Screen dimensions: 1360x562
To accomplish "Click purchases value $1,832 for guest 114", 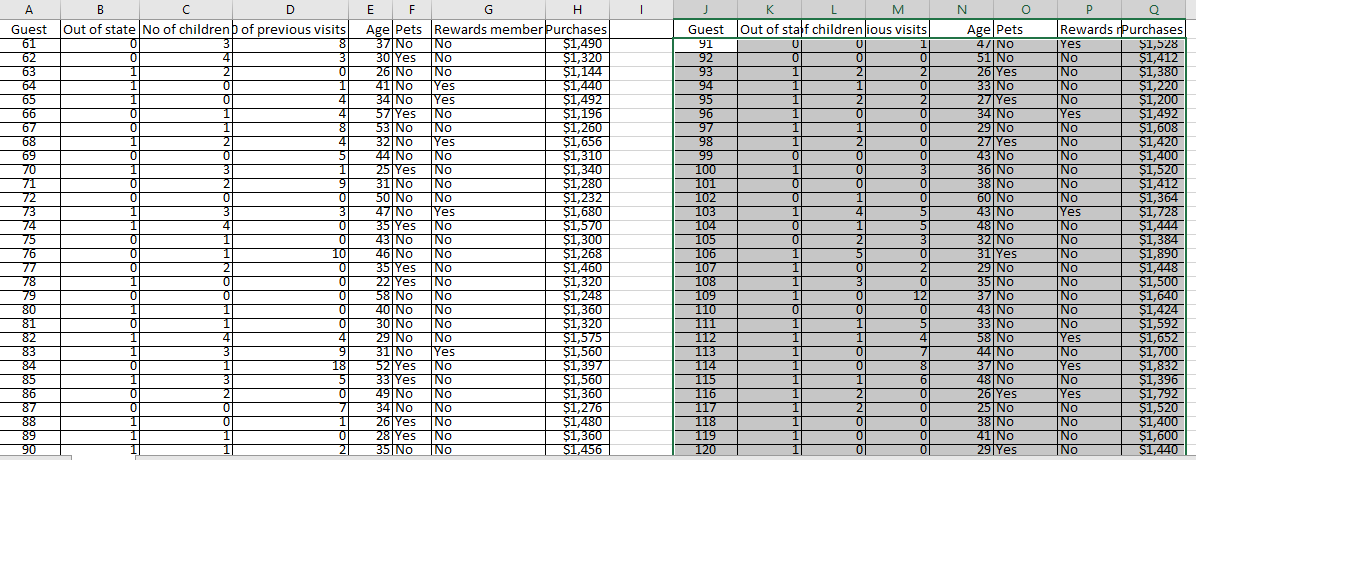I will tap(1153, 366).
